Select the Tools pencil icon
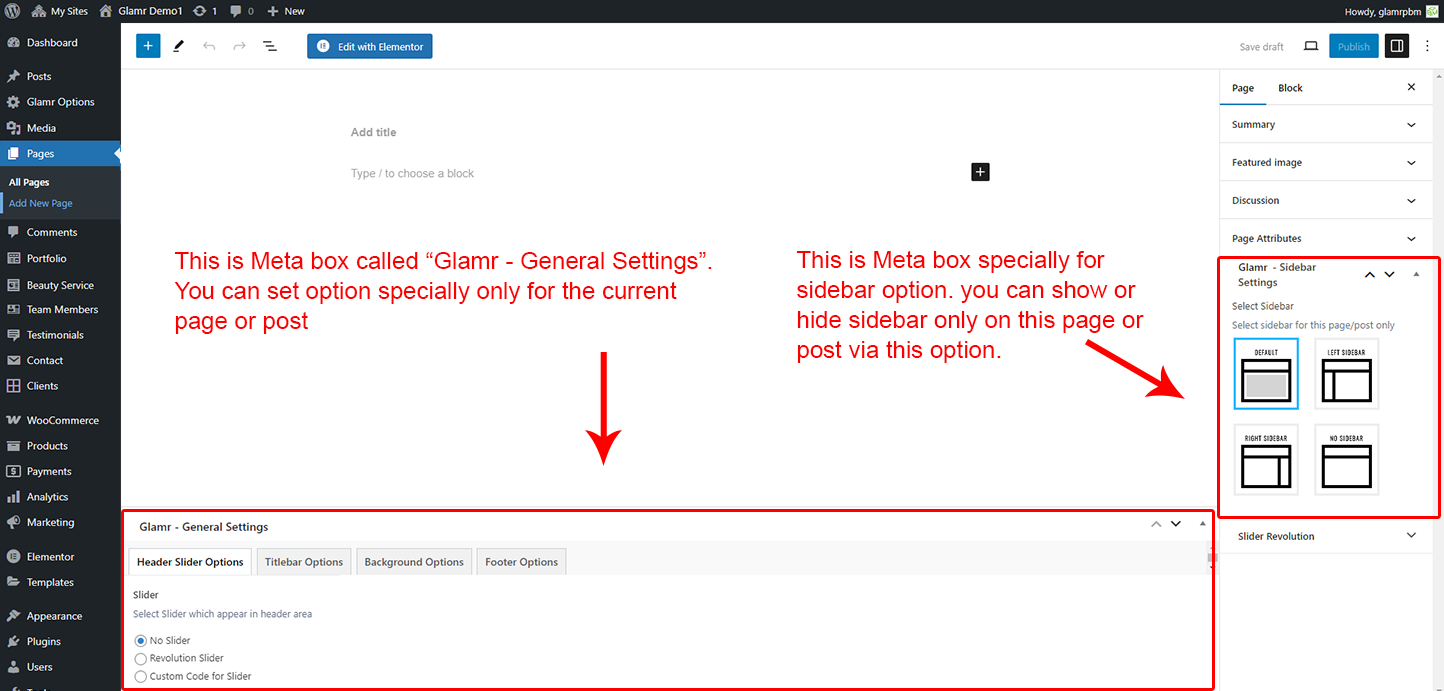This screenshot has width=1444, height=691. pyautogui.click(x=179, y=46)
